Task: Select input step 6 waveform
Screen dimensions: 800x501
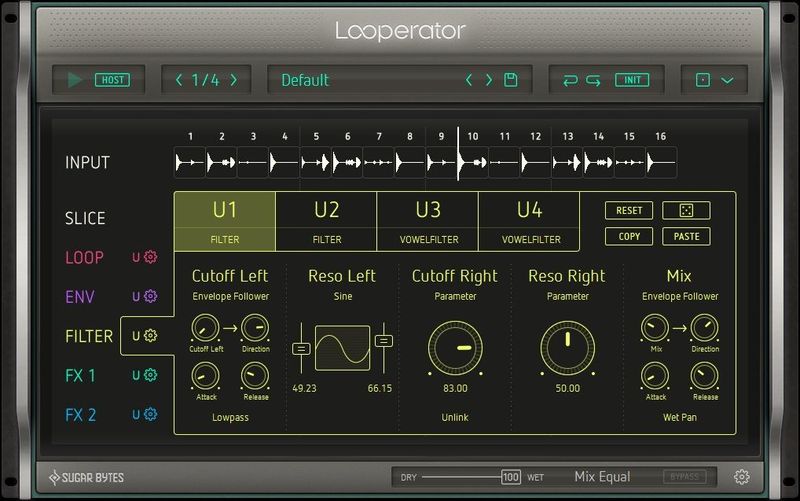Action: pos(347,162)
